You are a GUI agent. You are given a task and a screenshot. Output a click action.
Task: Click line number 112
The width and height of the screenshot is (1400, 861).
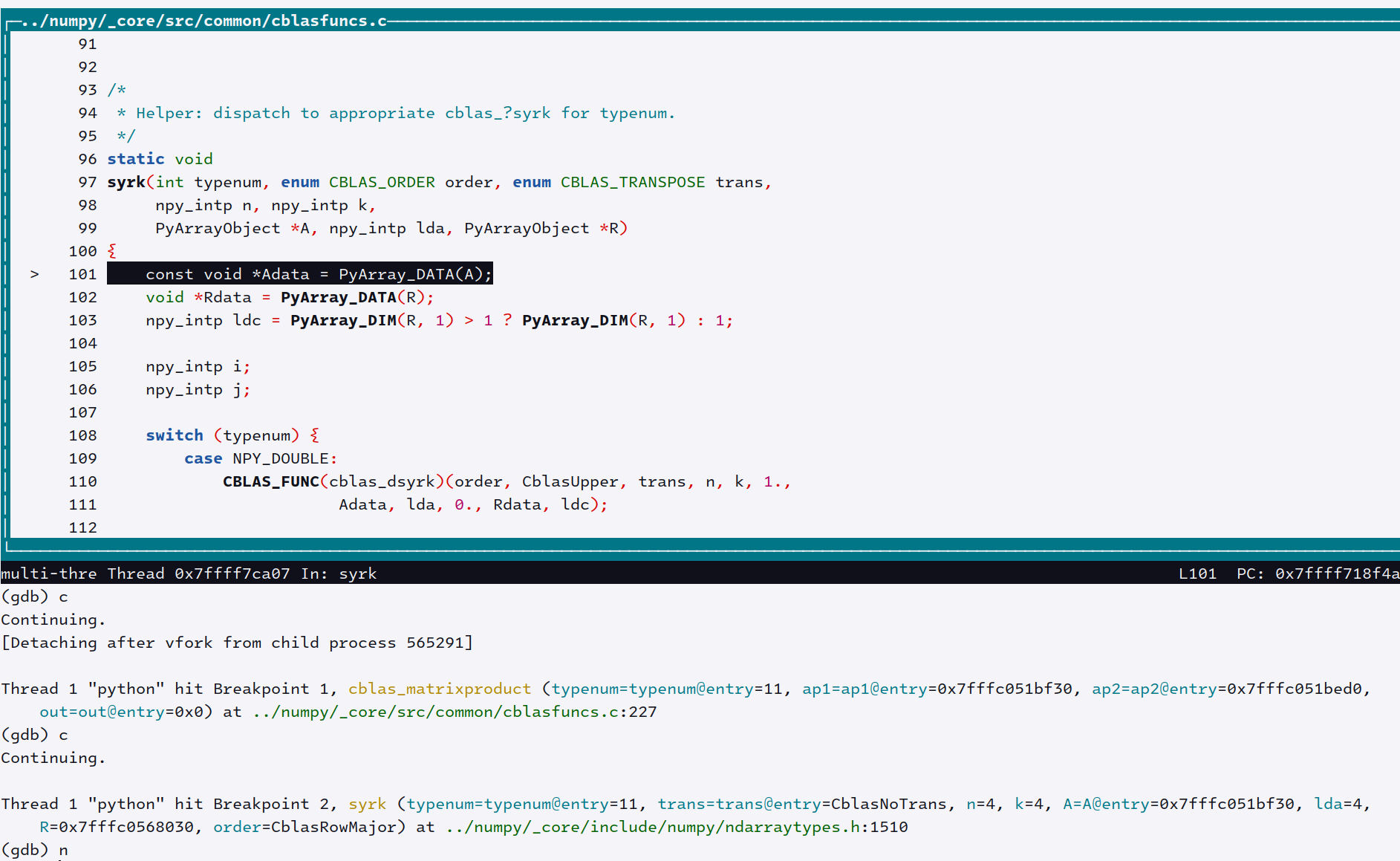click(83, 527)
